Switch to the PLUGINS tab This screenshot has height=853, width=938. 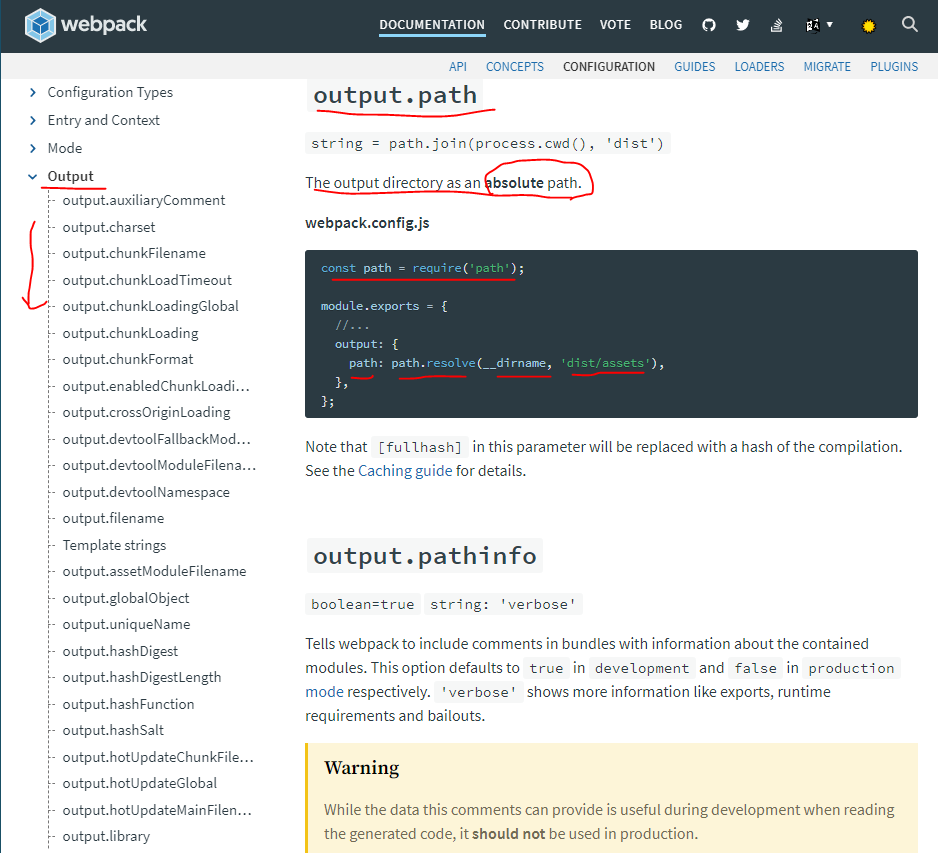pyautogui.click(x=894, y=66)
